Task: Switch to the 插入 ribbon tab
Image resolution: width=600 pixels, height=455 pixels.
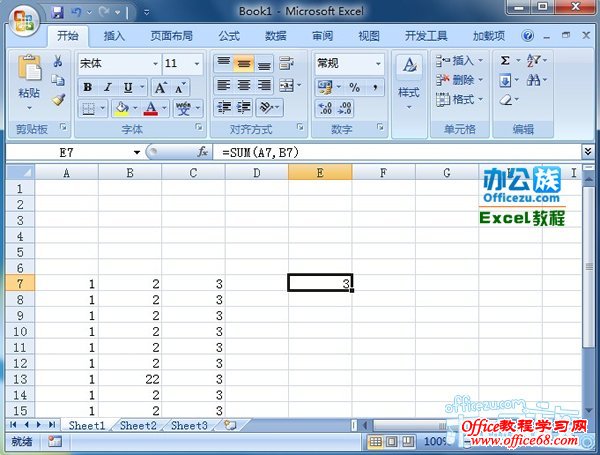Action: (x=114, y=36)
